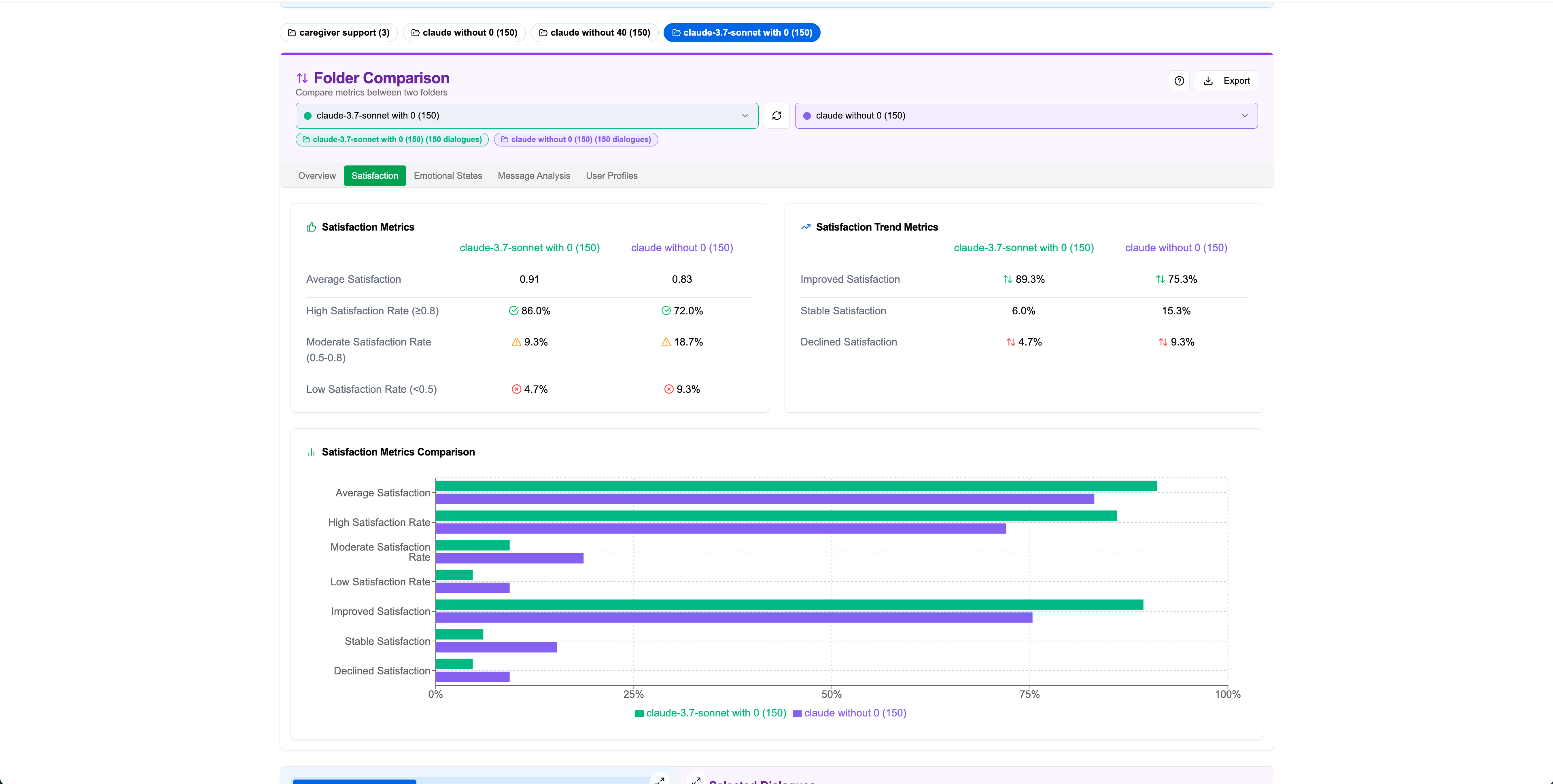
Task: Click the green Improved Satisfaction bar
Action: click(x=789, y=605)
